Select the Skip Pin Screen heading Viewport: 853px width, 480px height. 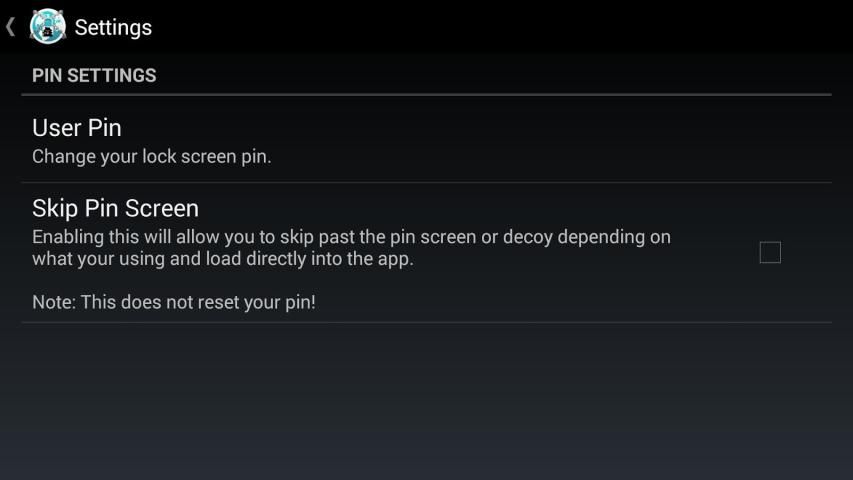(x=115, y=208)
